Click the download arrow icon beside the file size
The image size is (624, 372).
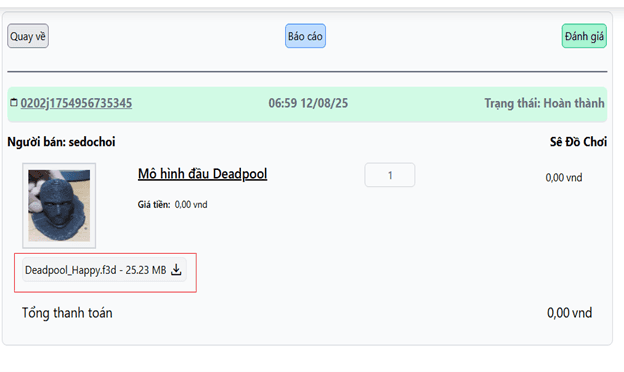coord(176,270)
